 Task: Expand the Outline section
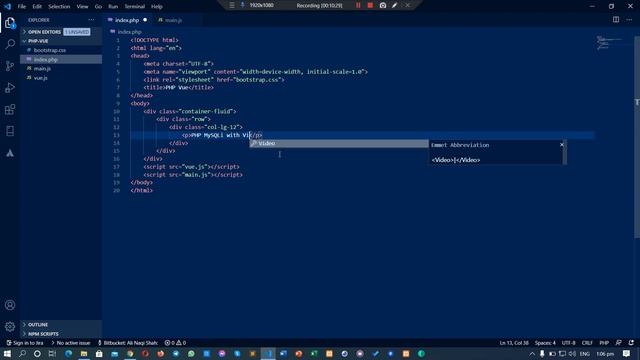point(61,324)
